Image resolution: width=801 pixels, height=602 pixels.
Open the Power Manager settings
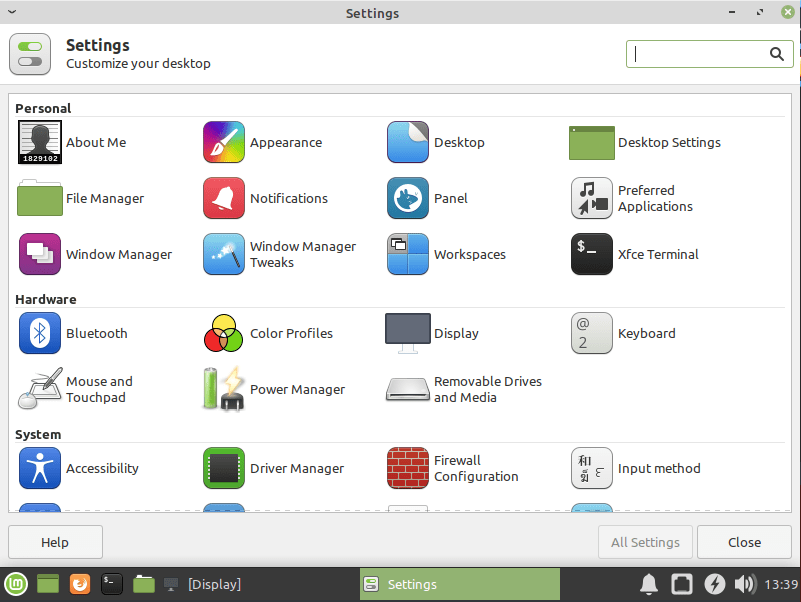click(223, 389)
